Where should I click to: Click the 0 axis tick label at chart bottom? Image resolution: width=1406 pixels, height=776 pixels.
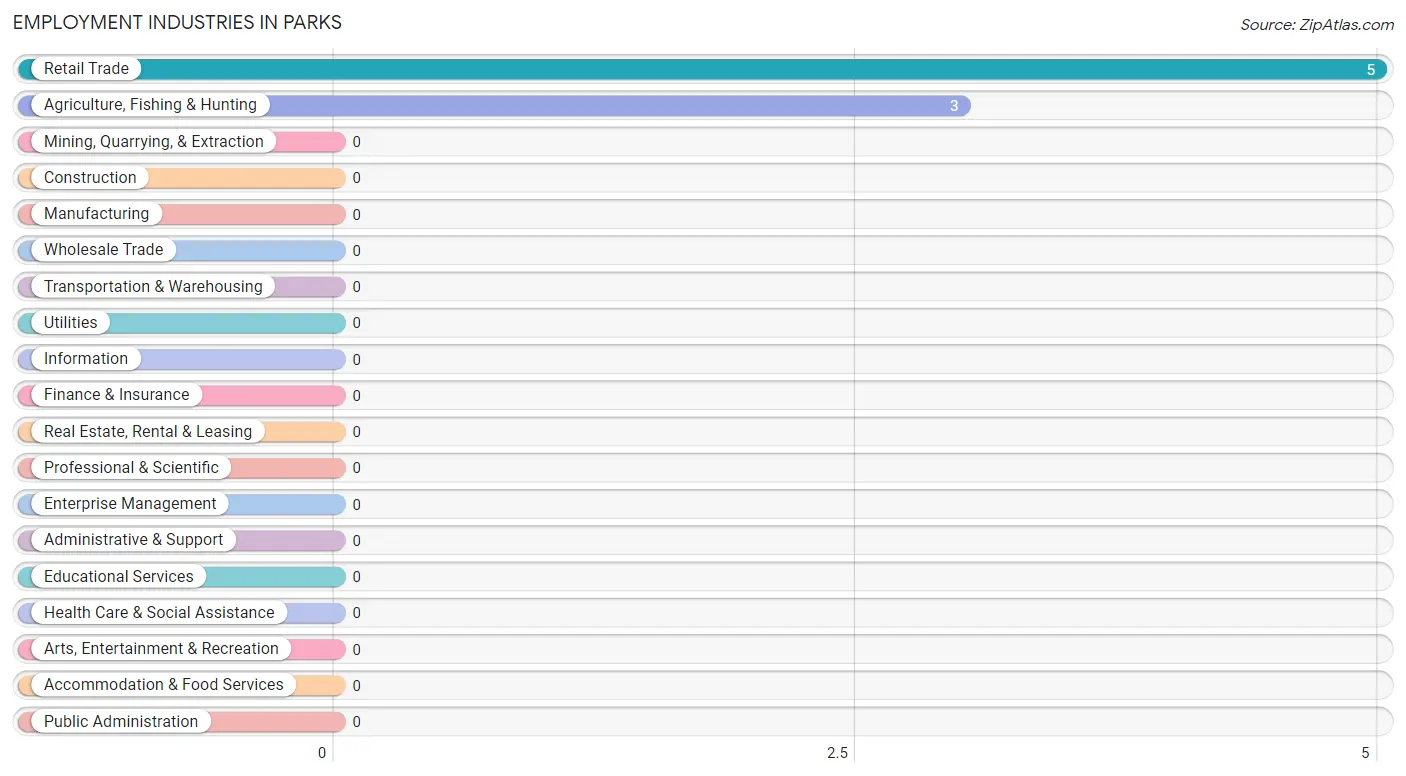[x=322, y=753]
